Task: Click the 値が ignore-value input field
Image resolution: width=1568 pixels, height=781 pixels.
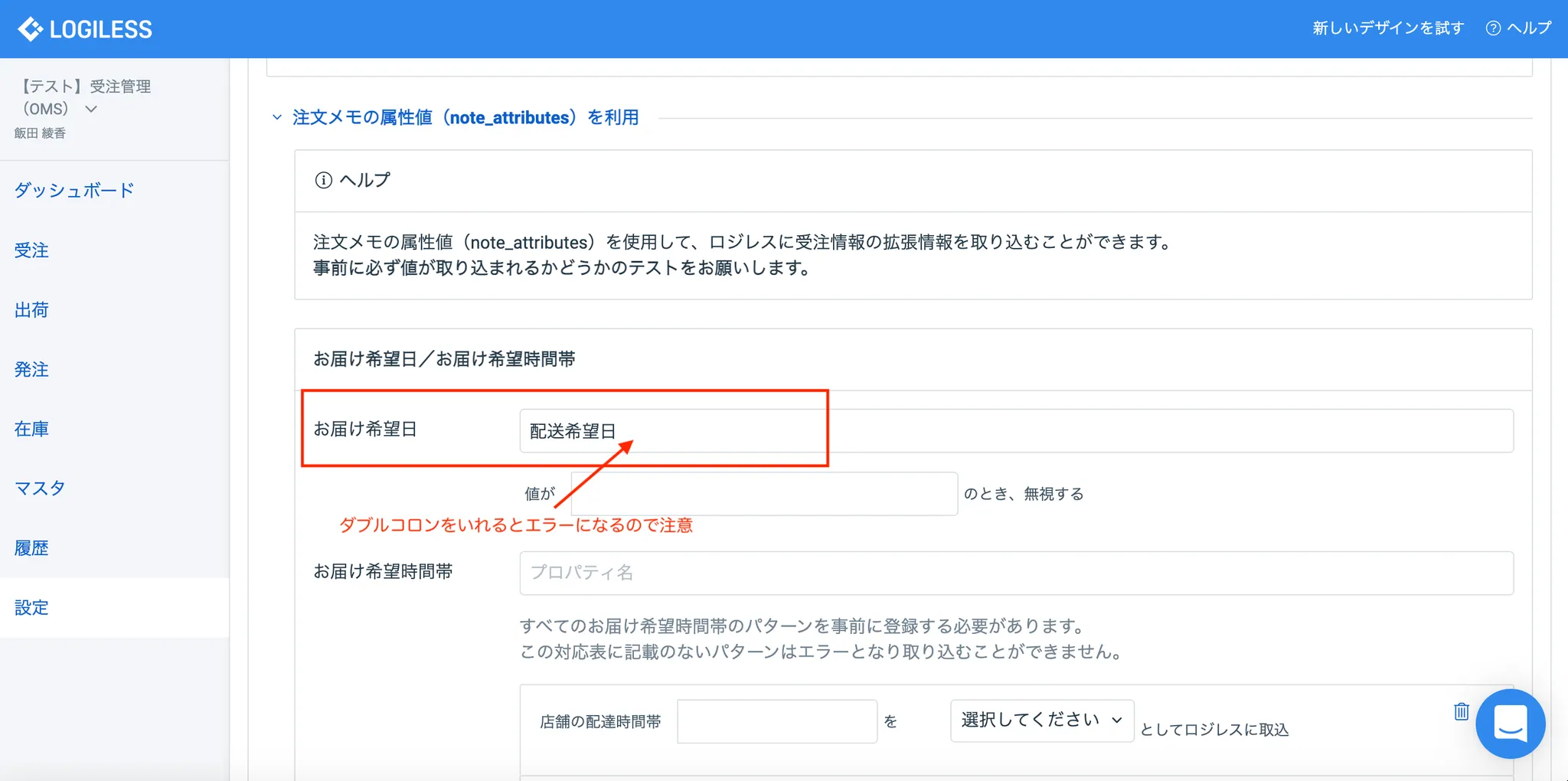Action: [x=764, y=493]
